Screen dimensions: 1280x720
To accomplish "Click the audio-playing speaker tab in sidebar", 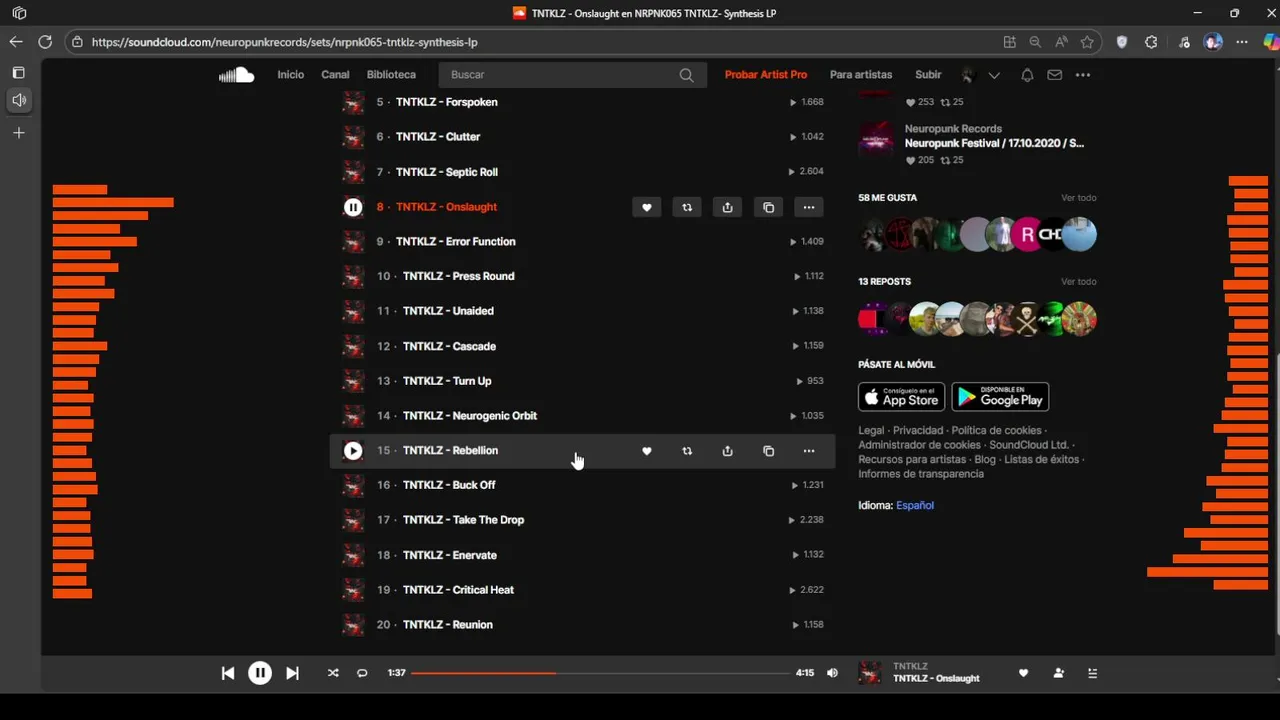I will [x=19, y=100].
